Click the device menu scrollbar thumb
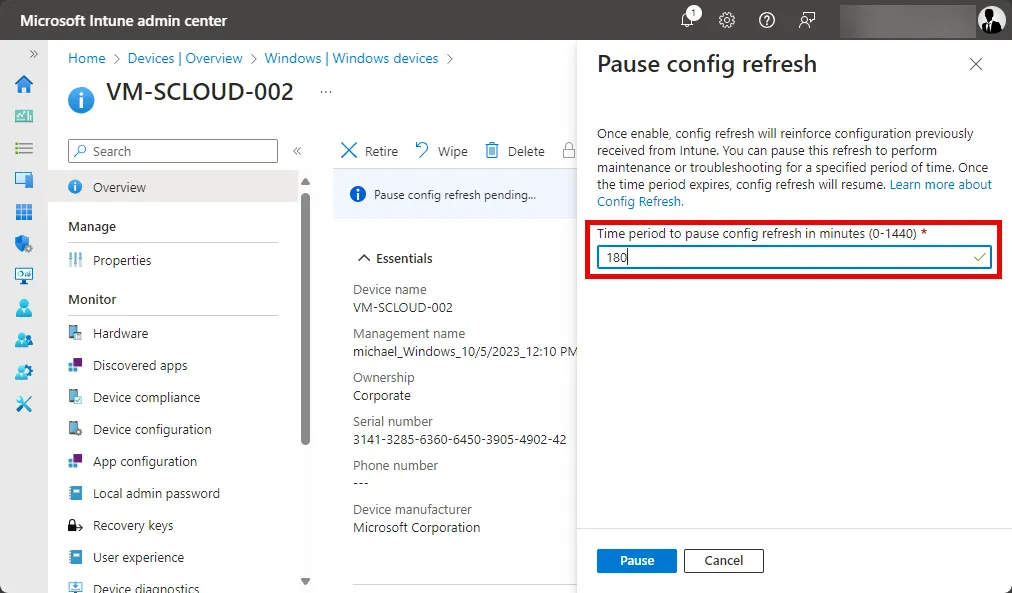 [305, 319]
